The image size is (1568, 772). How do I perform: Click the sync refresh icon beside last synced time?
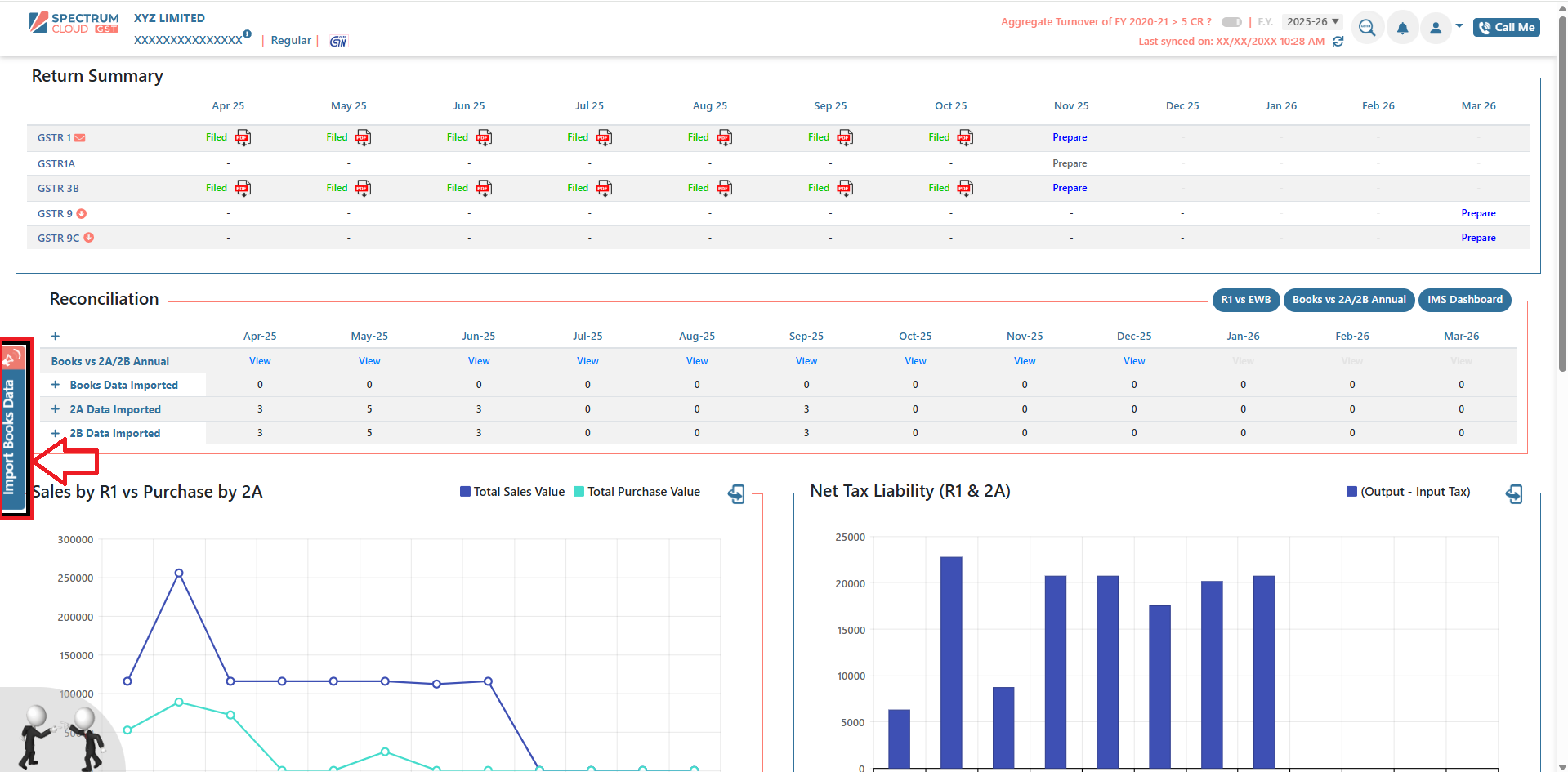tap(1338, 42)
